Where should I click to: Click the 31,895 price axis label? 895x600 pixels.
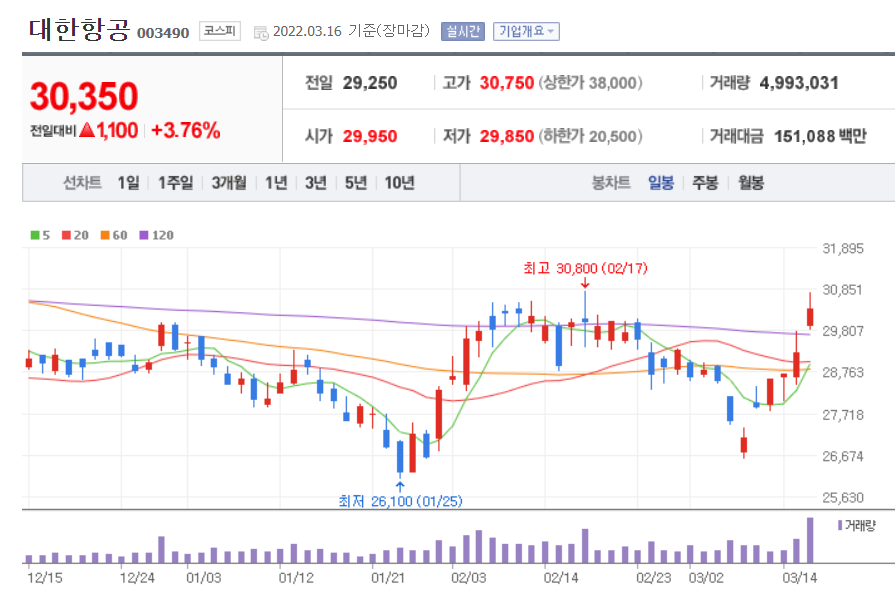[x=842, y=248]
